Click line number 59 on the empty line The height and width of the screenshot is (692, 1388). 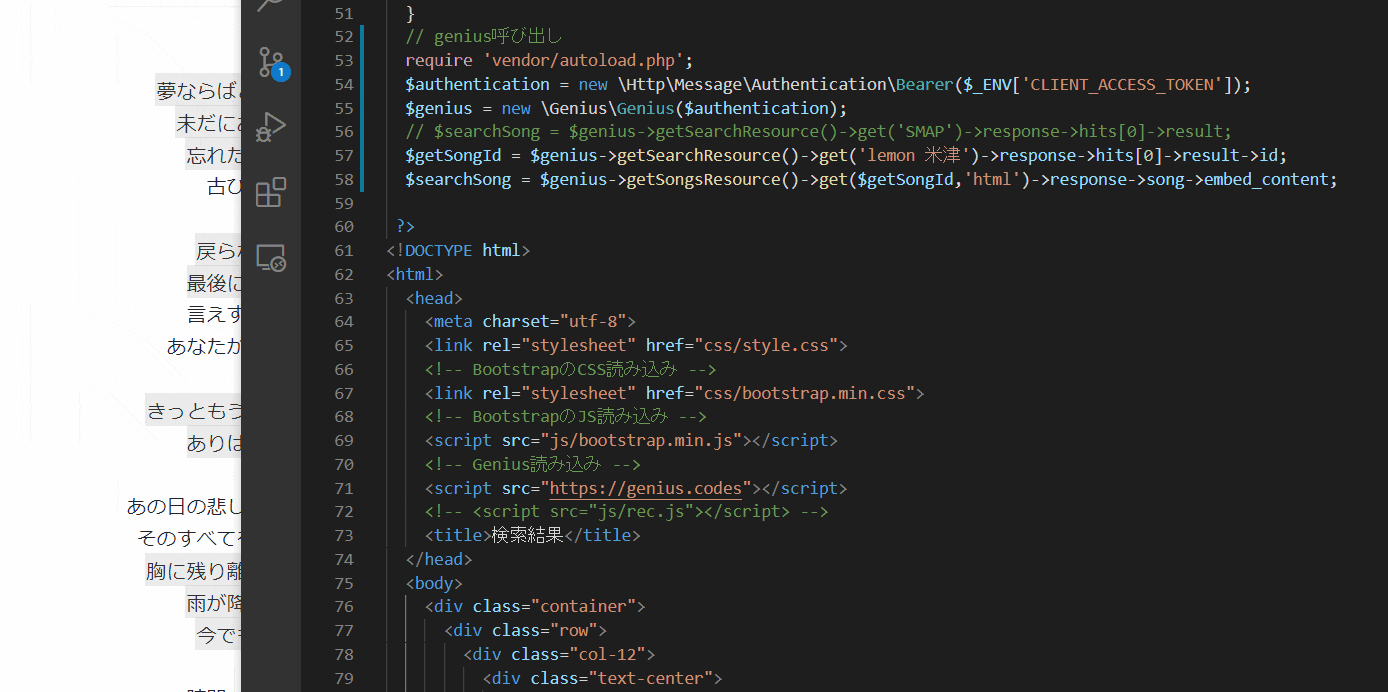tap(343, 203)
